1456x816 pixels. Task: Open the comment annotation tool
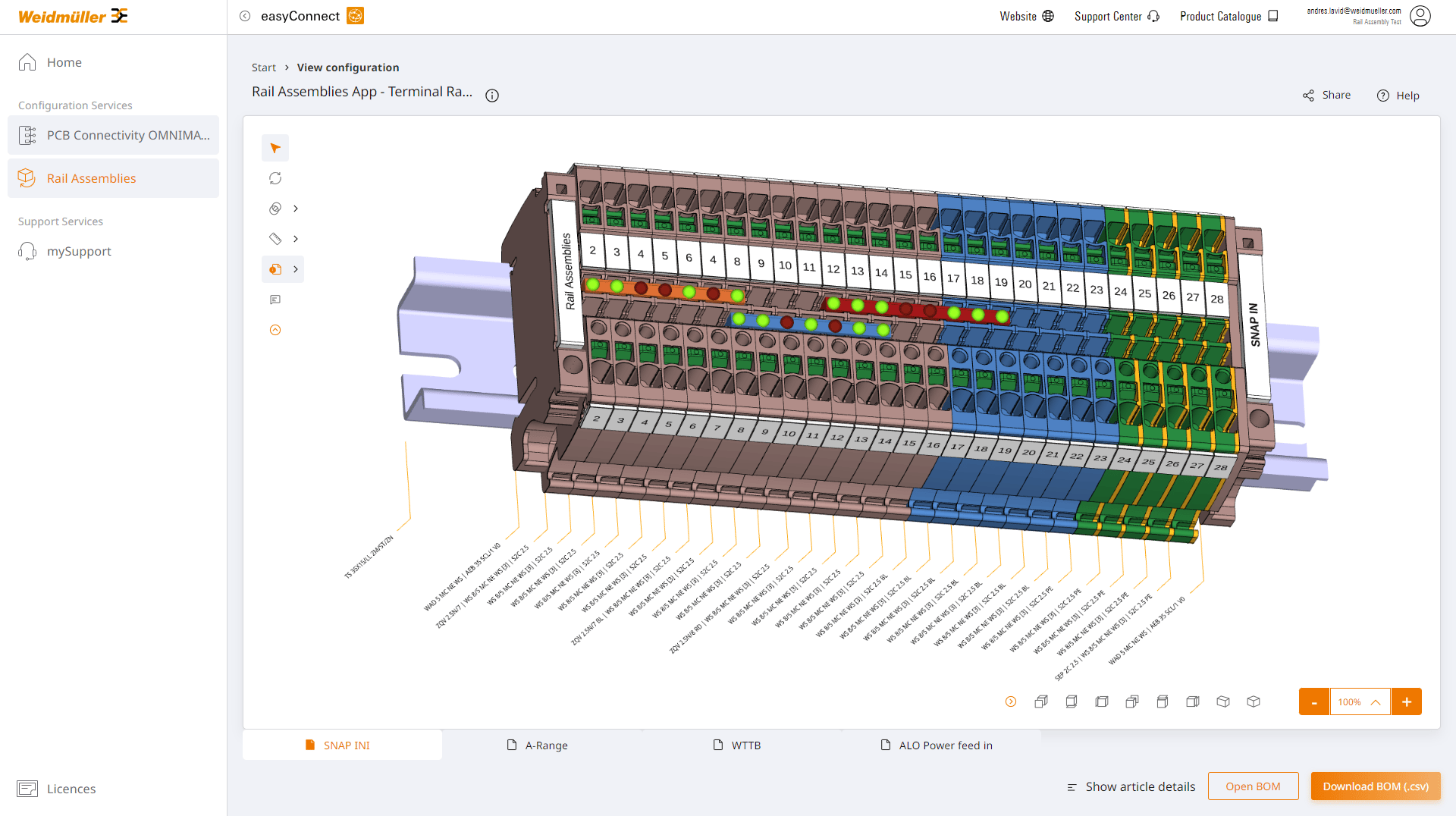(275, 300)
